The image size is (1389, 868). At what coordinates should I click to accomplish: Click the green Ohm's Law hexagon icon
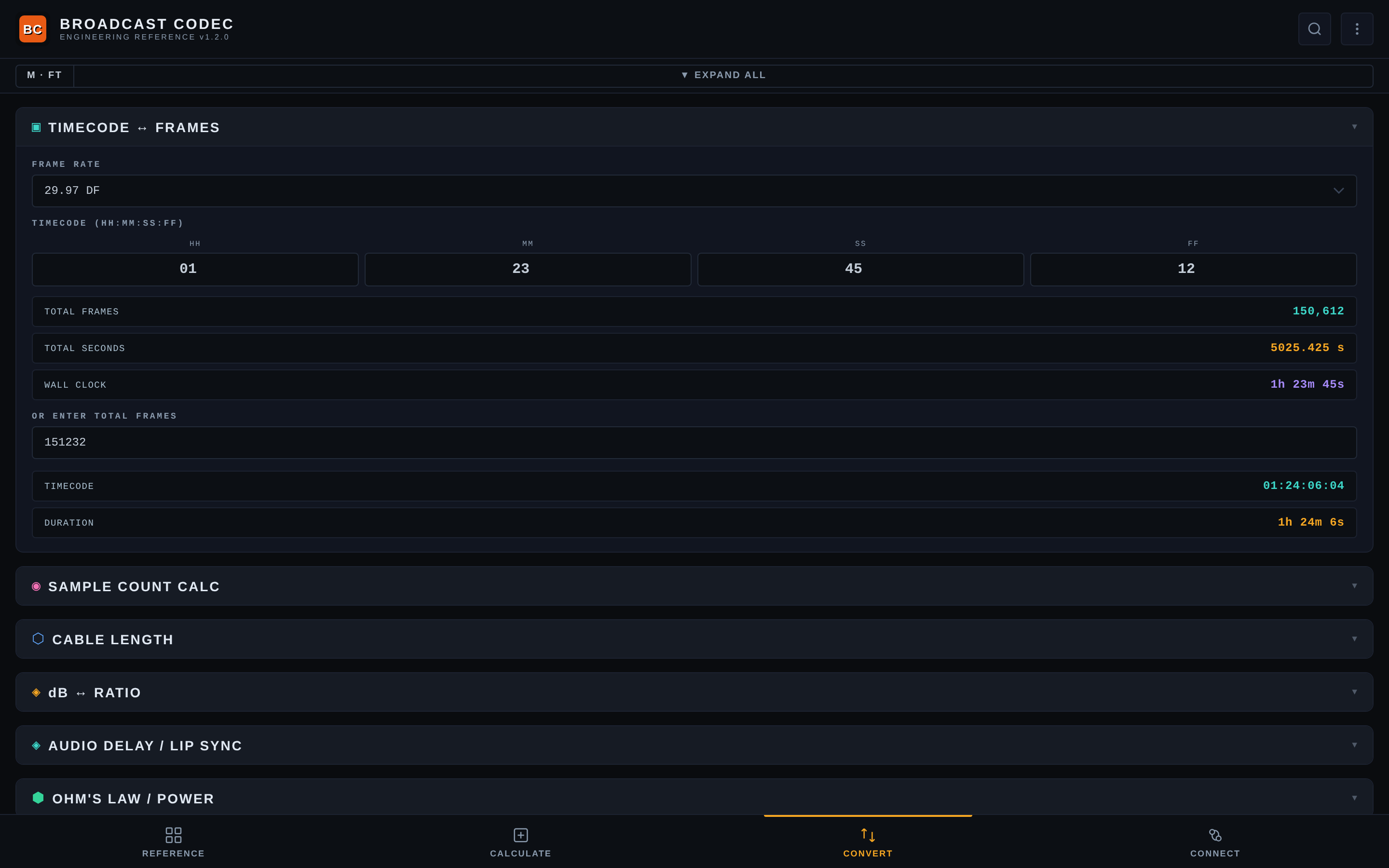(x=38, y=798)
